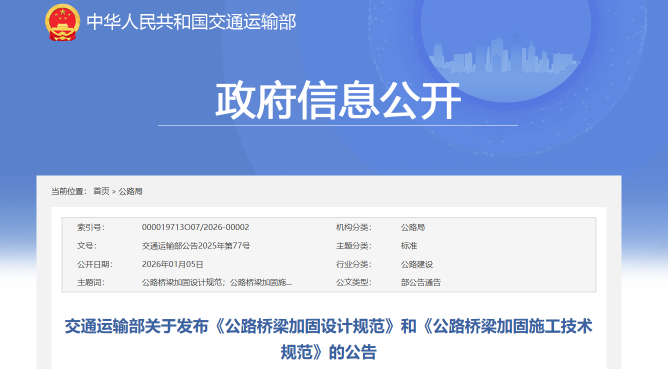This screenshot has height=369, width=668.
Task: Click the 文号 field label
Action: [87, 246]
